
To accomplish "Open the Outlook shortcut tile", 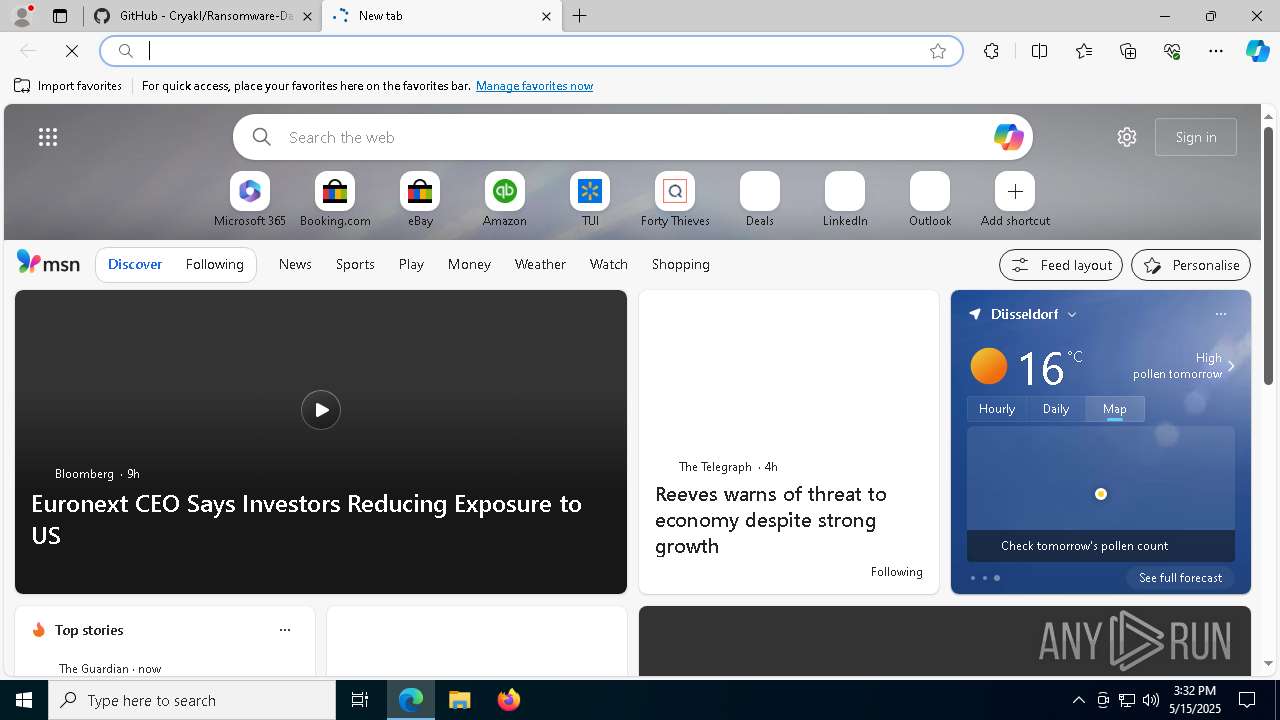I will click(930, 200).
